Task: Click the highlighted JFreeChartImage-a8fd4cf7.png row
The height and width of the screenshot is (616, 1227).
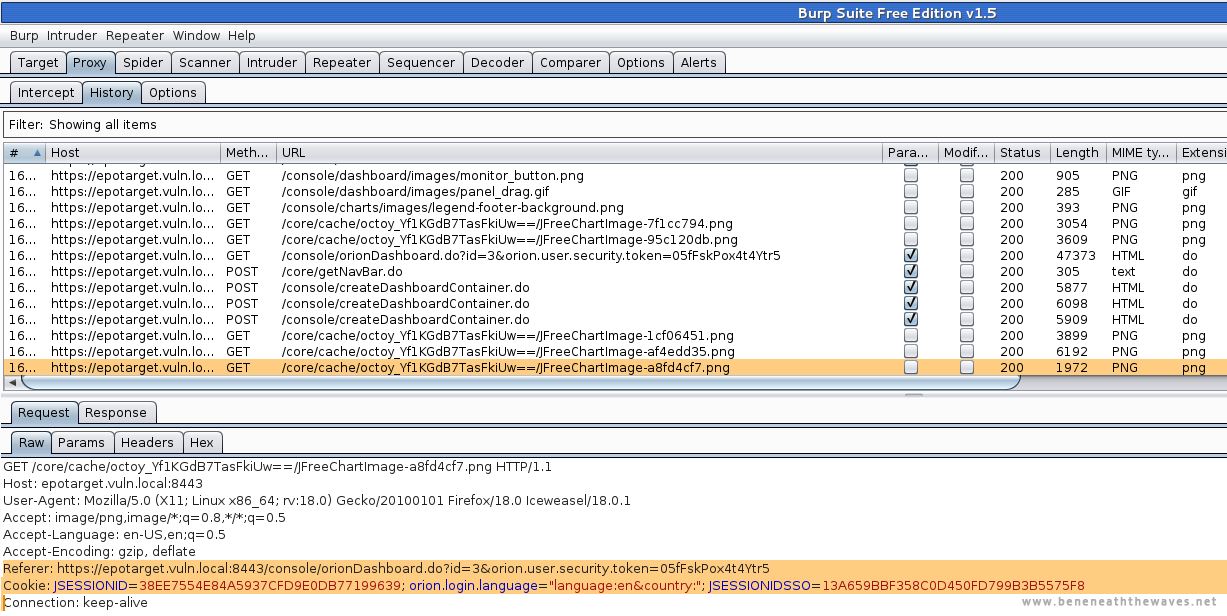Action: (613, 367)
